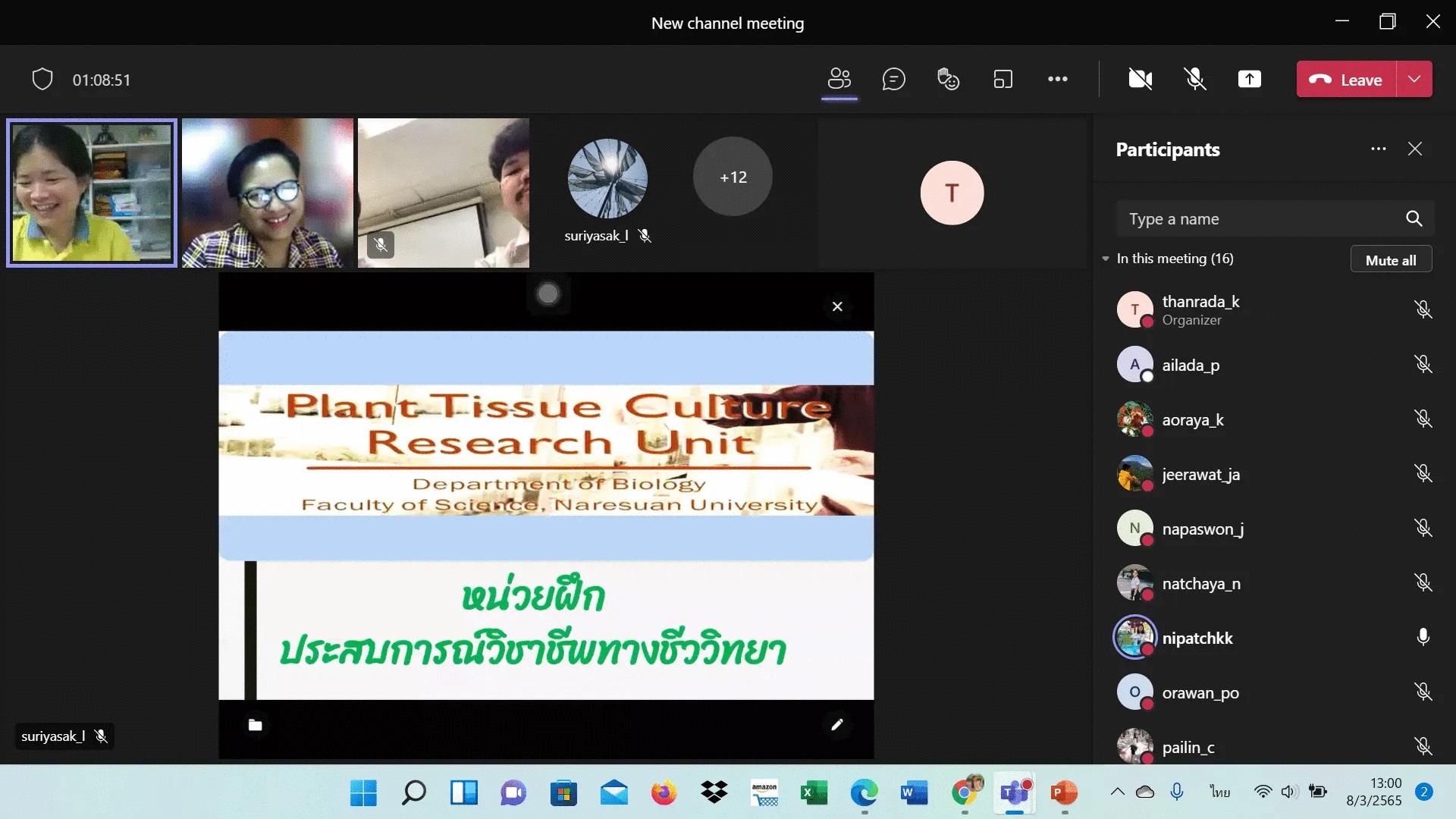Select the +12 more participants bubble

click(733, 177)
